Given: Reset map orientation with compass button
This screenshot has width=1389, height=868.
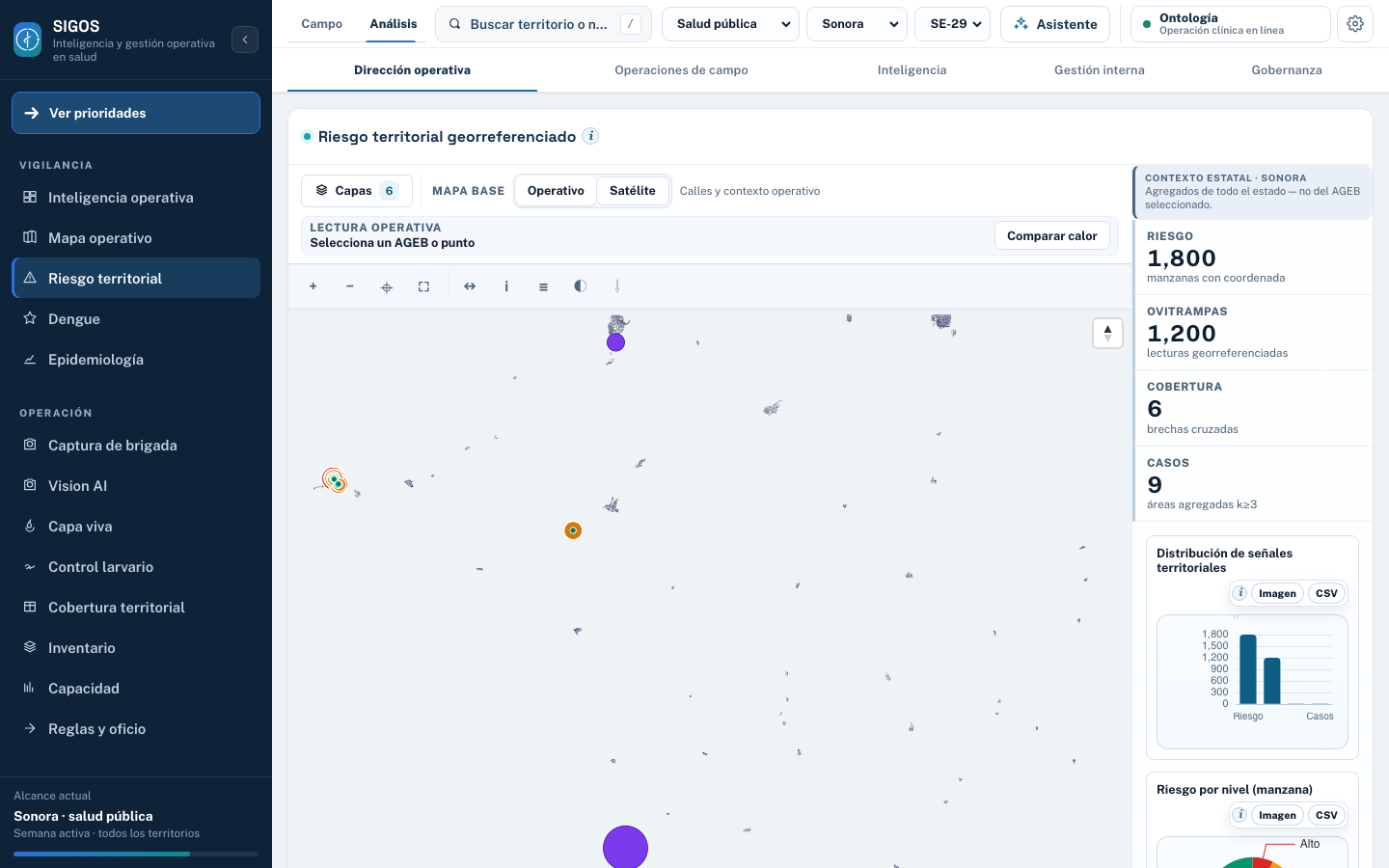Looking at the screenshot, I should click(x=1107, y=333).
